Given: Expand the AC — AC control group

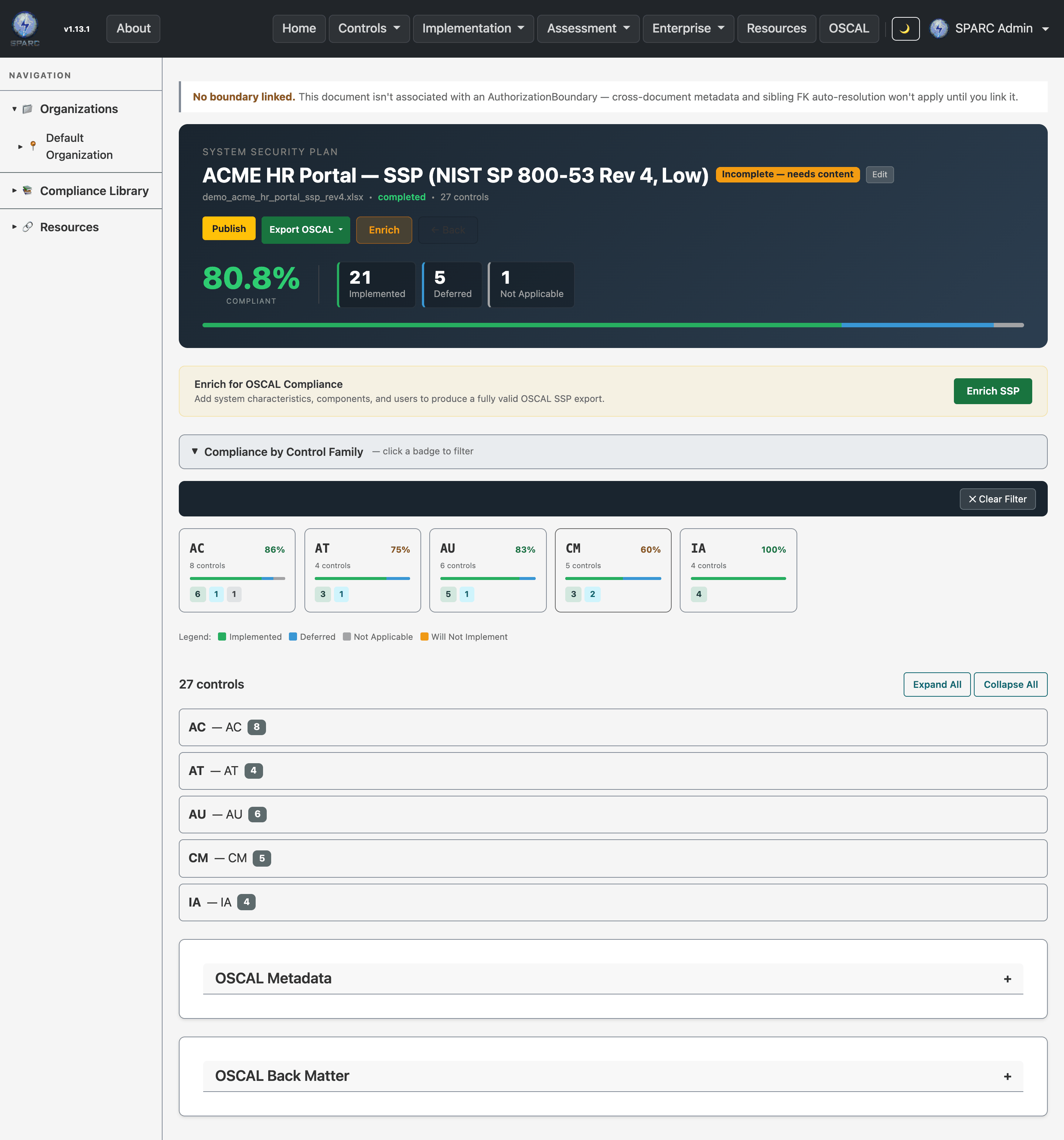Looking at the screenshot, I should tap(613, 727).
